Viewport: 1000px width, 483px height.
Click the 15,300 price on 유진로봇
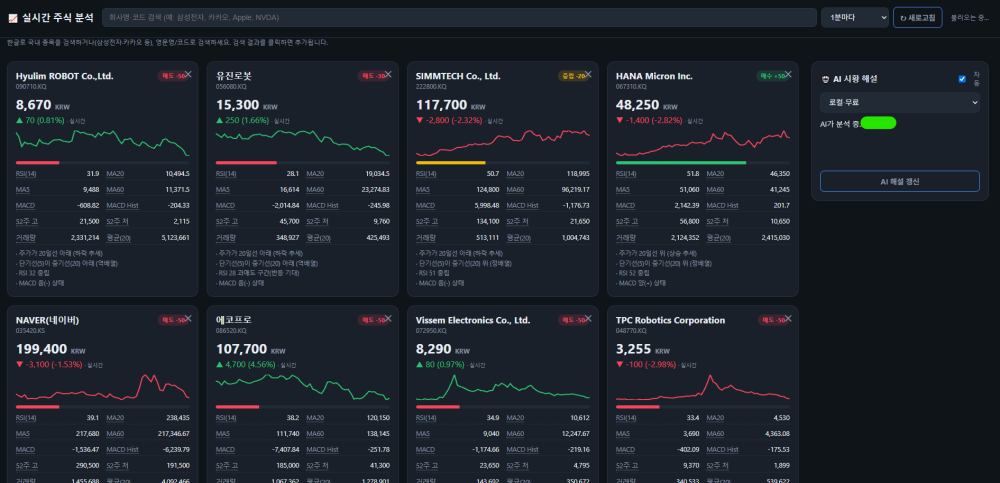pyautogui.click(x=237, y=105)
